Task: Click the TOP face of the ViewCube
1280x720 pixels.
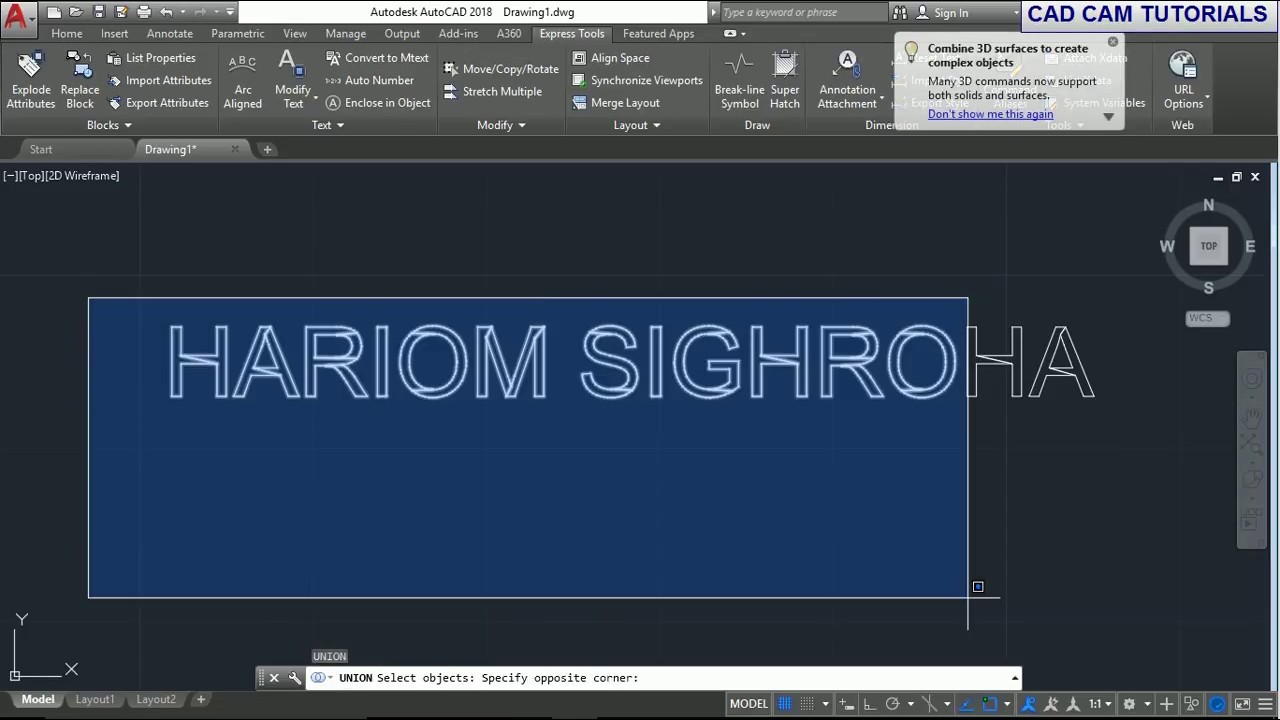Action: 1209,246
